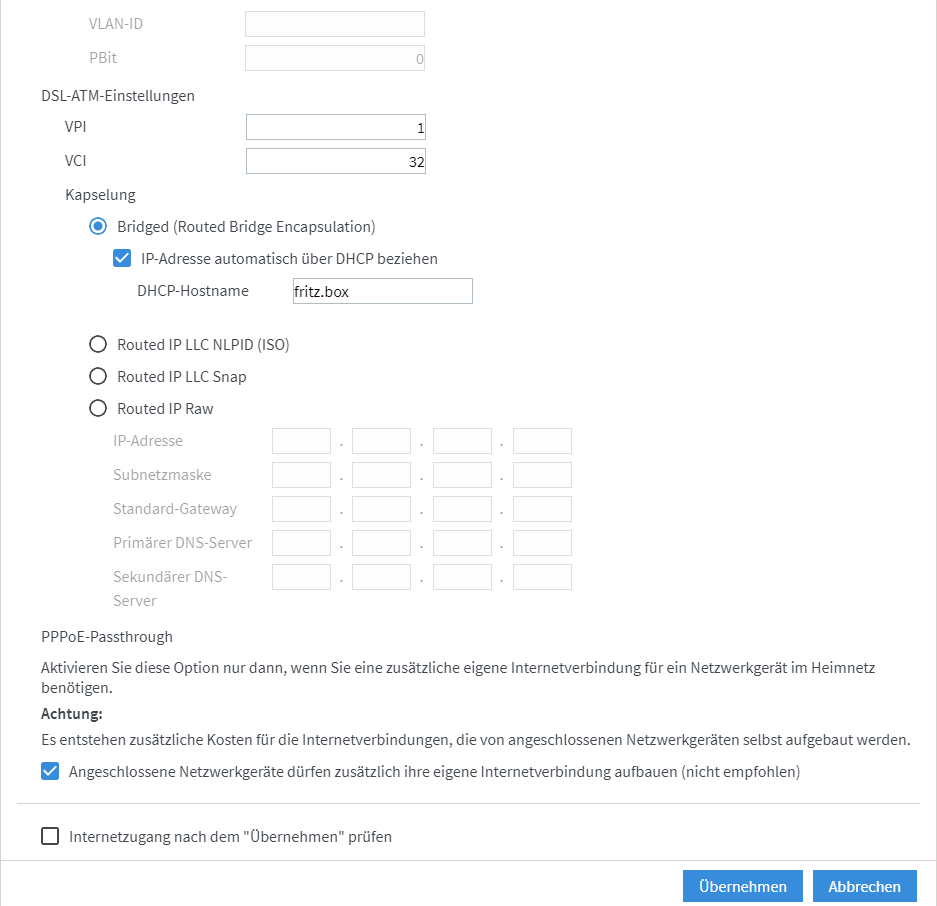
Task: Select Routed IP LLC NLPID (ISO) option
Action: [98, 344]
